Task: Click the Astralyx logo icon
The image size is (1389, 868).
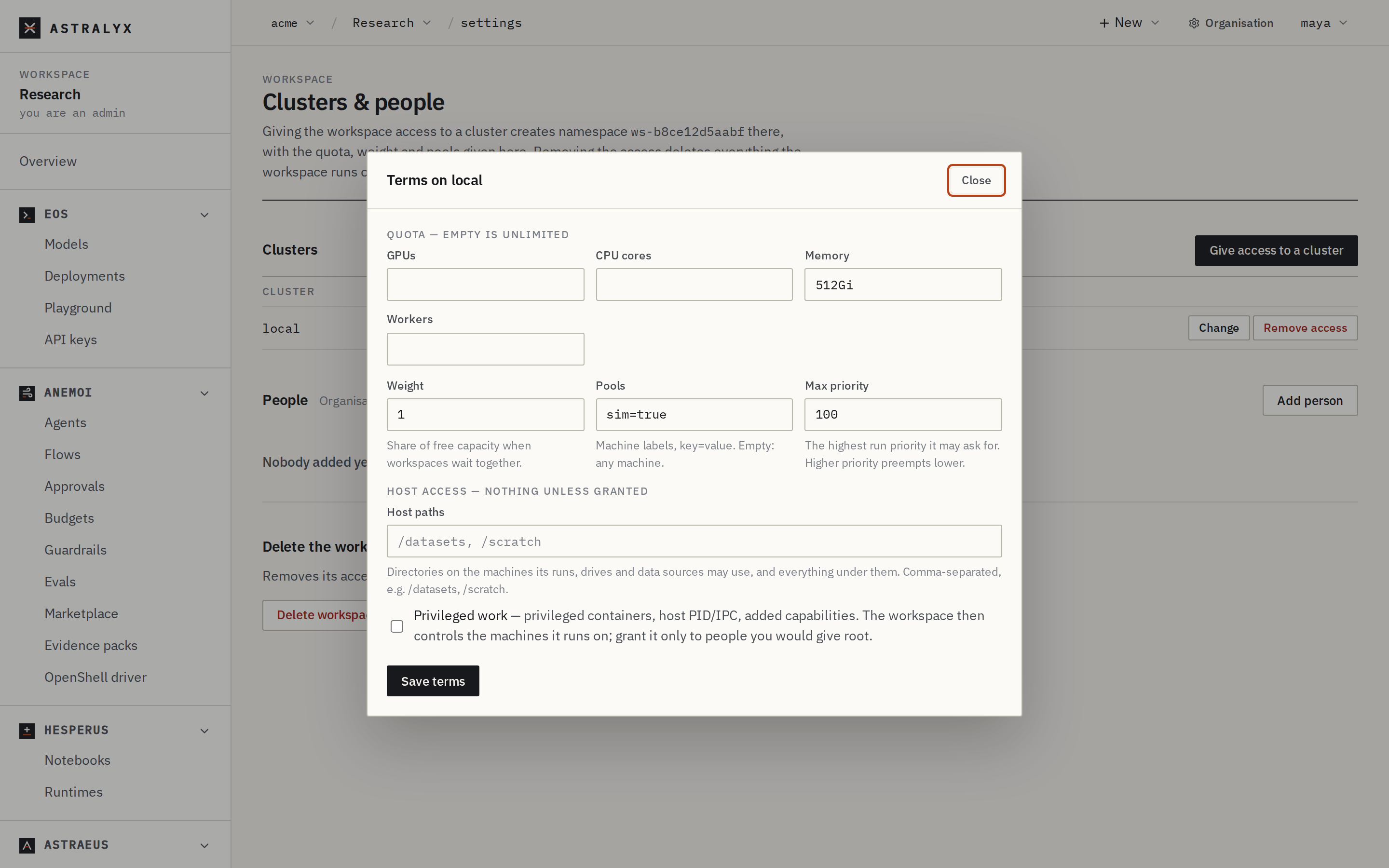Action: (30, 27)
